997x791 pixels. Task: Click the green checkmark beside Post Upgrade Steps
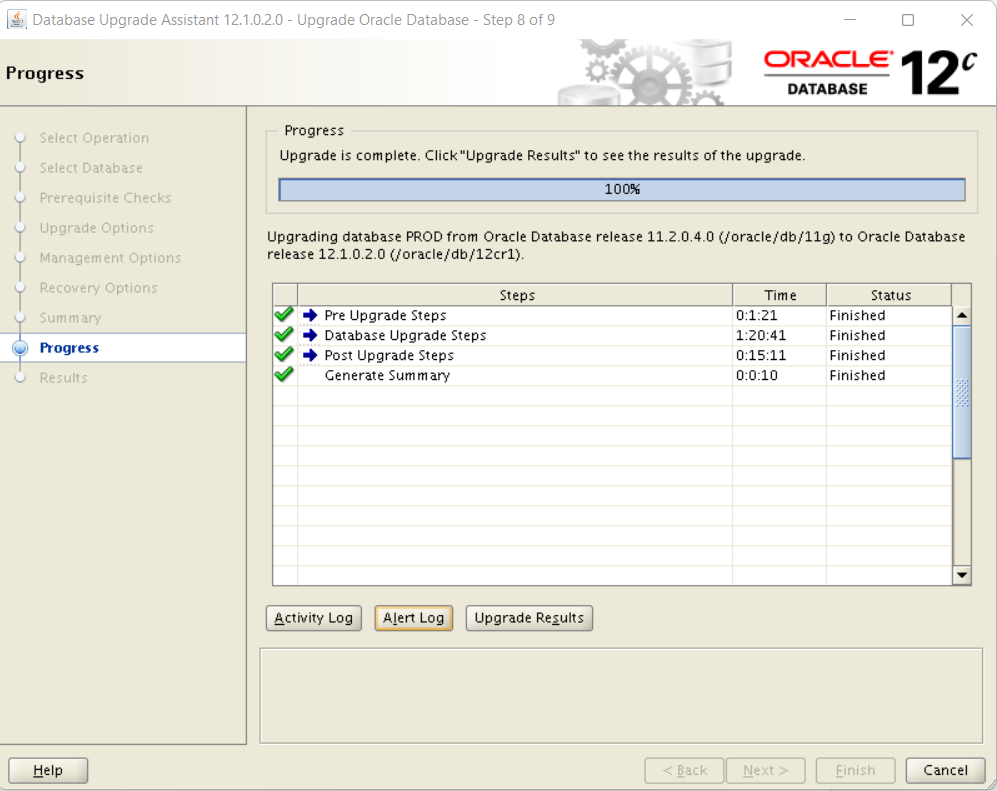click(x=284, y=354)
